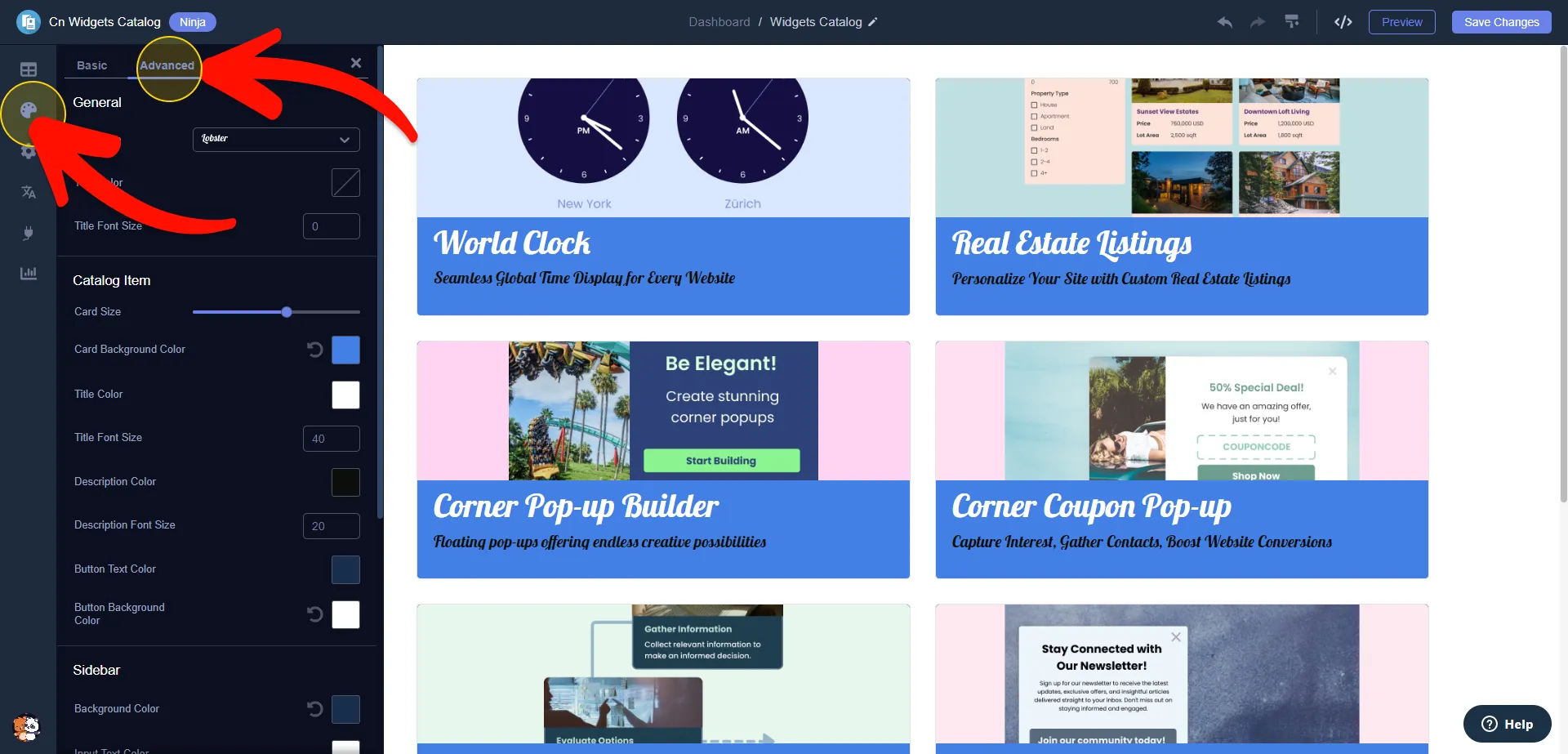The image size is (1568, 754).
Task: Open the Button Text Color swatch
Action: tap(345, 569)
